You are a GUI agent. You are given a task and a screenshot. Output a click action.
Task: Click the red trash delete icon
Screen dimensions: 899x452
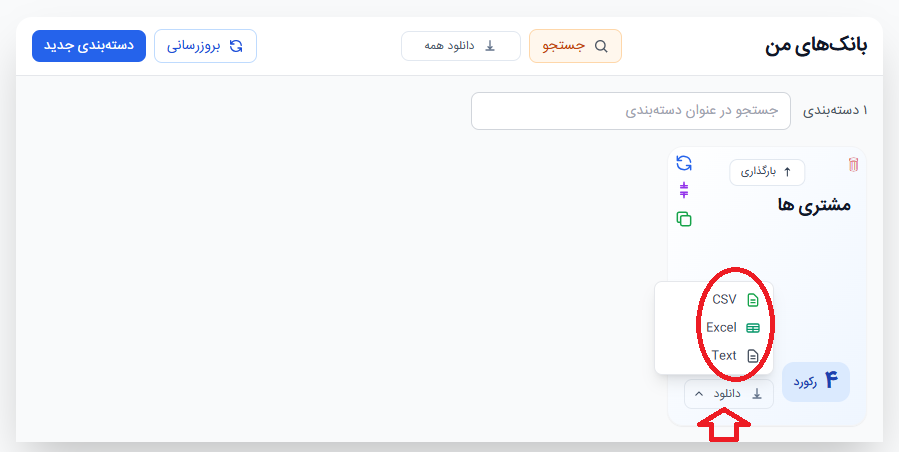pyautogui.click(x=854, y=165)
